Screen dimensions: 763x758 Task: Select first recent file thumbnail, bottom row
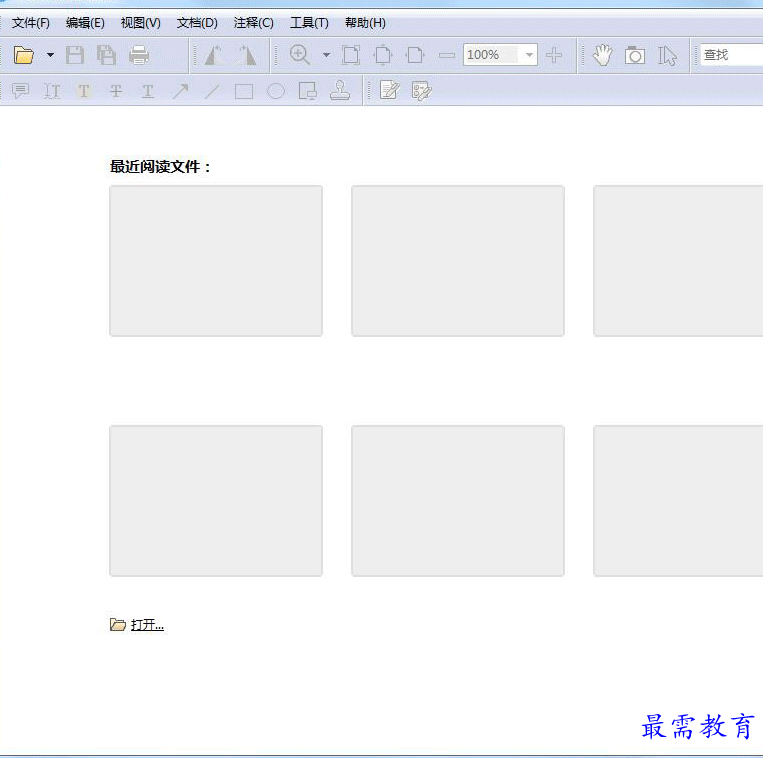click(x=216, y=501)
